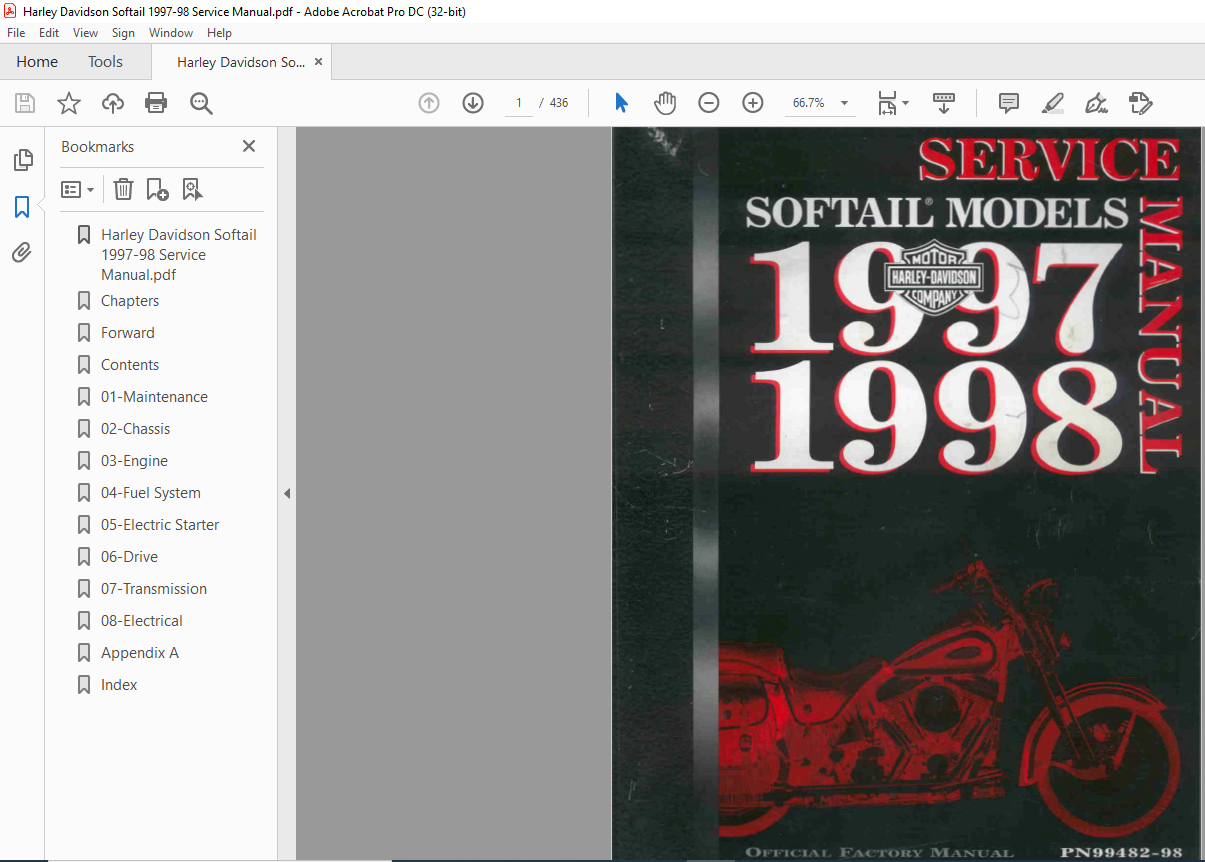This screenshot has height=862, width=1205.
Task: Open the Bookmarks side panel icon
Action: click(22, 207)
